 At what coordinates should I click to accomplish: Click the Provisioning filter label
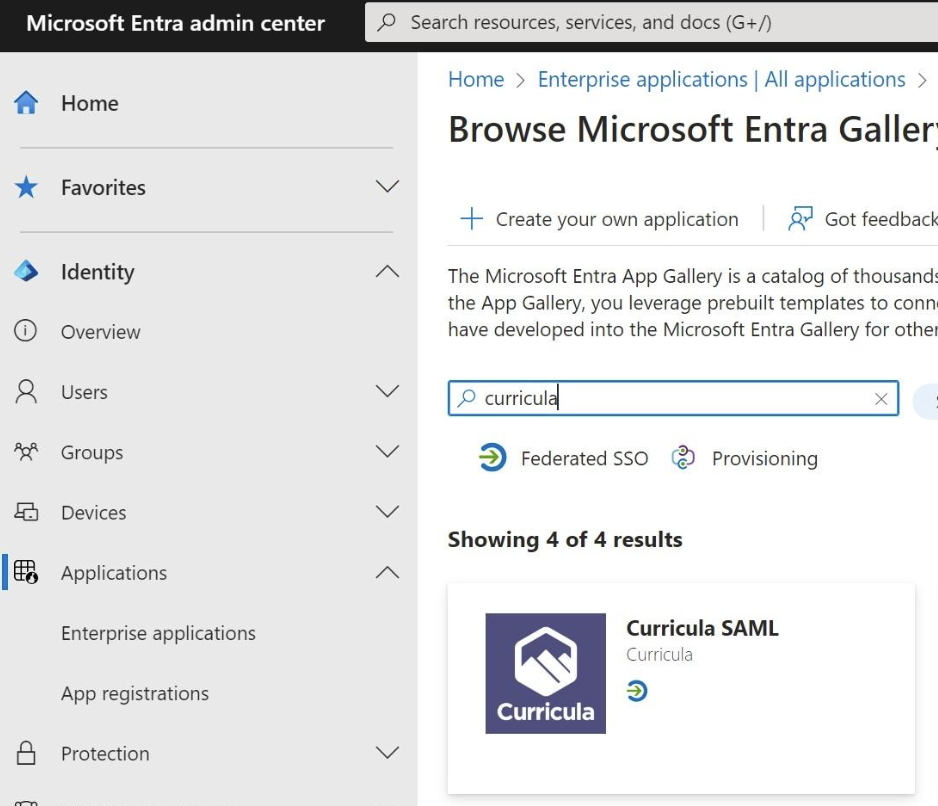pos(765,459)
